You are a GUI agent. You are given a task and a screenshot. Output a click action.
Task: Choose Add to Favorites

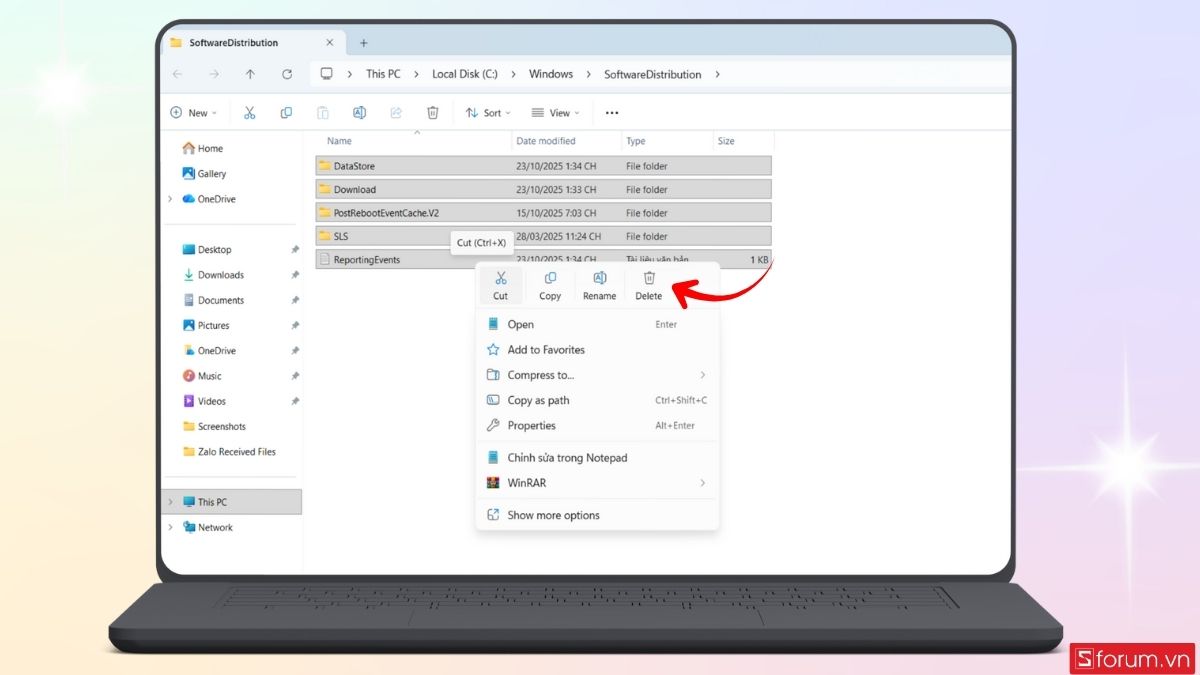(x=596, y=350)
